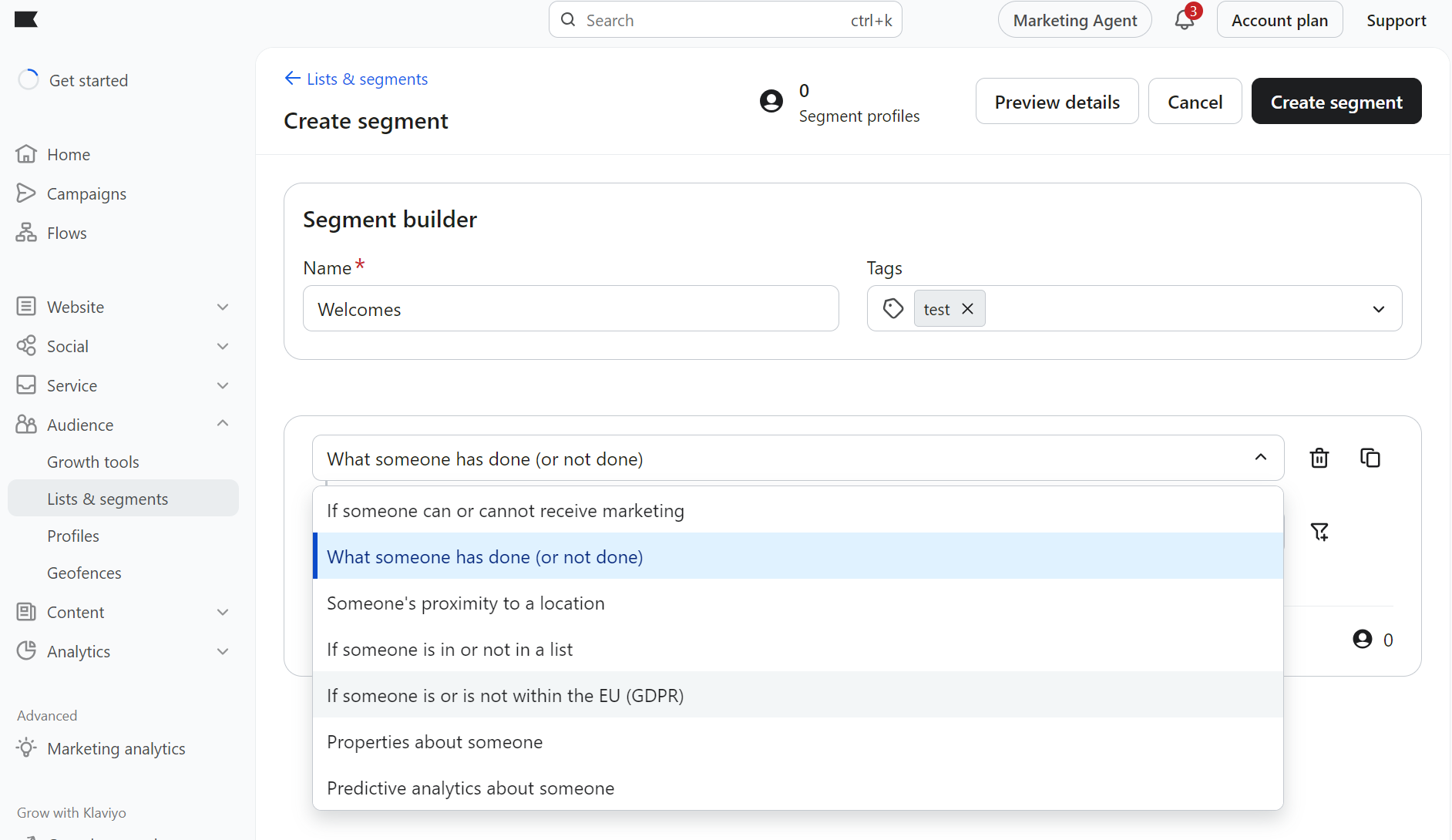Image resolution: width=1452 pixels, height=840 pixels.
Task: Select Properties about someone from the list
Action: pos(435,741)
